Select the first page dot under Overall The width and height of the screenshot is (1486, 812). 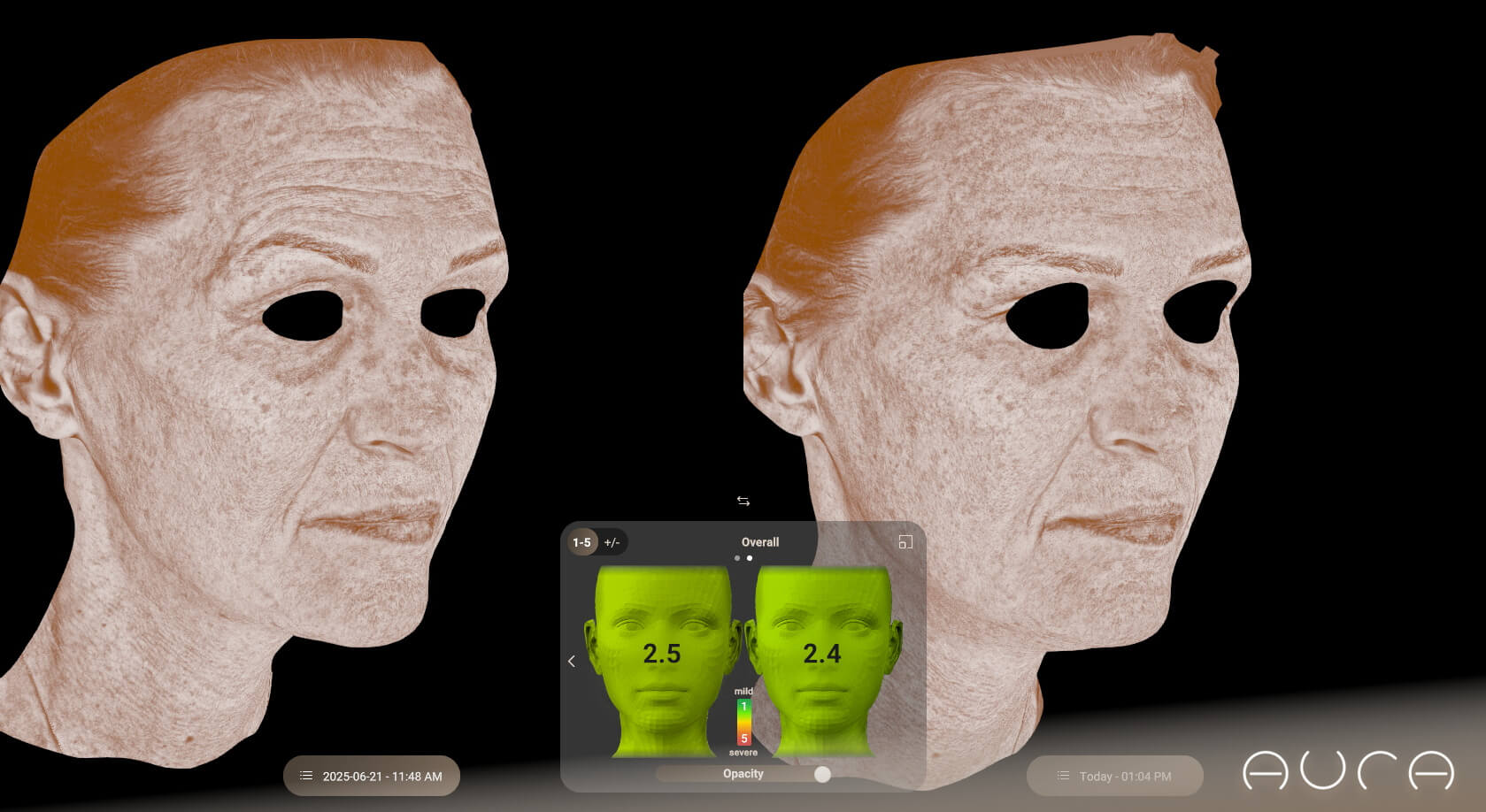(x=737, y=558)
